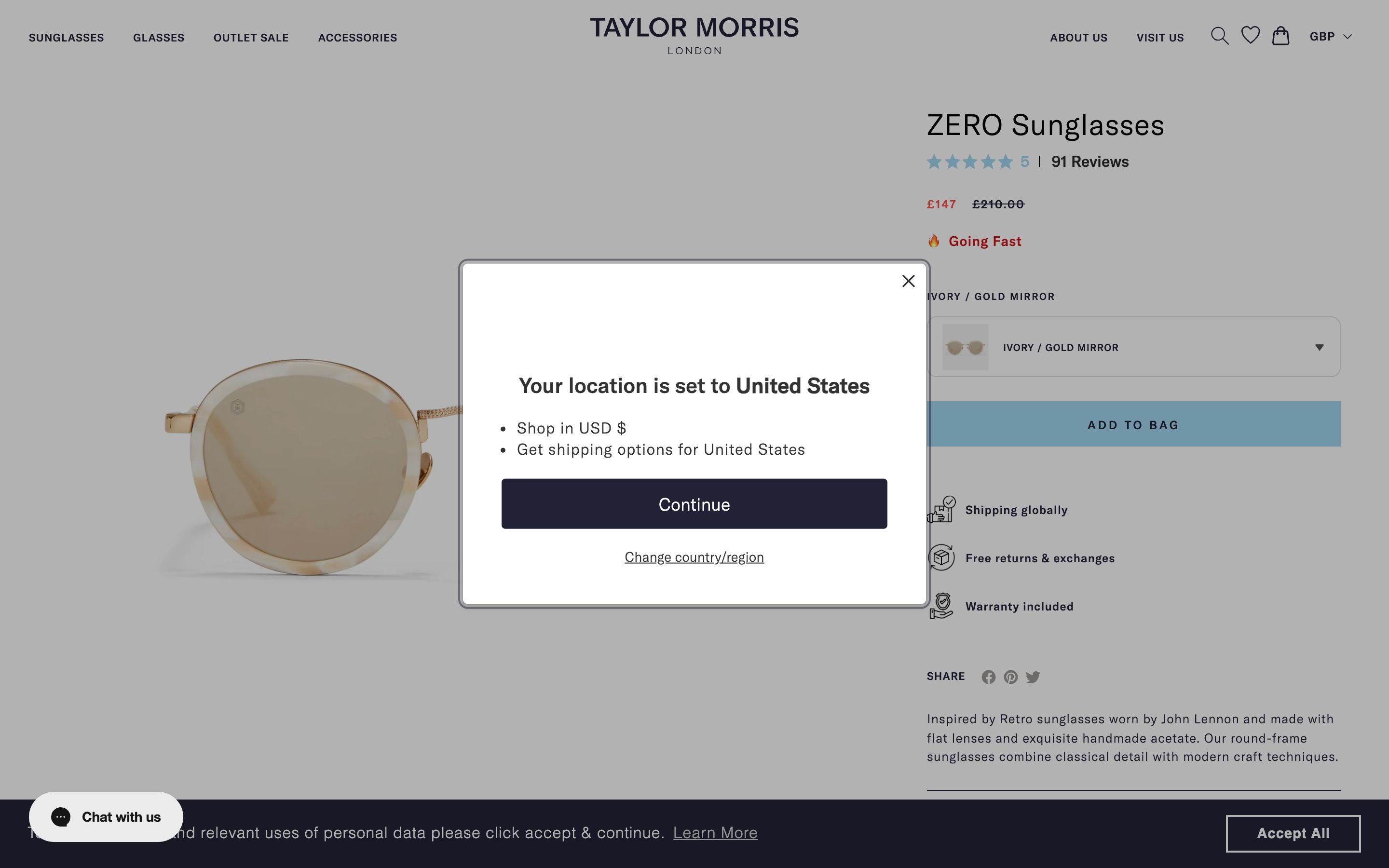Open the shopping bag icon
The width and height of the screenshot is (1389, 868).
[1281, 36]
